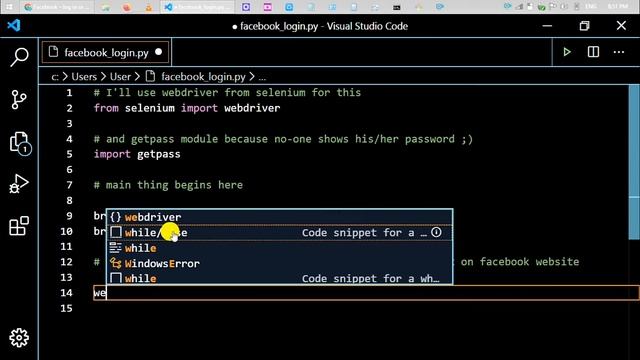Click the system clock in the taskbar
The width and height of the screenshot is (640, 360).
617,7
